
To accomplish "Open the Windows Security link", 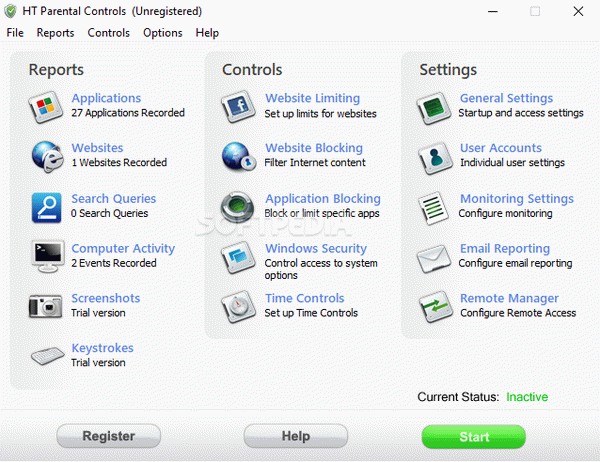I will point(316,249).
